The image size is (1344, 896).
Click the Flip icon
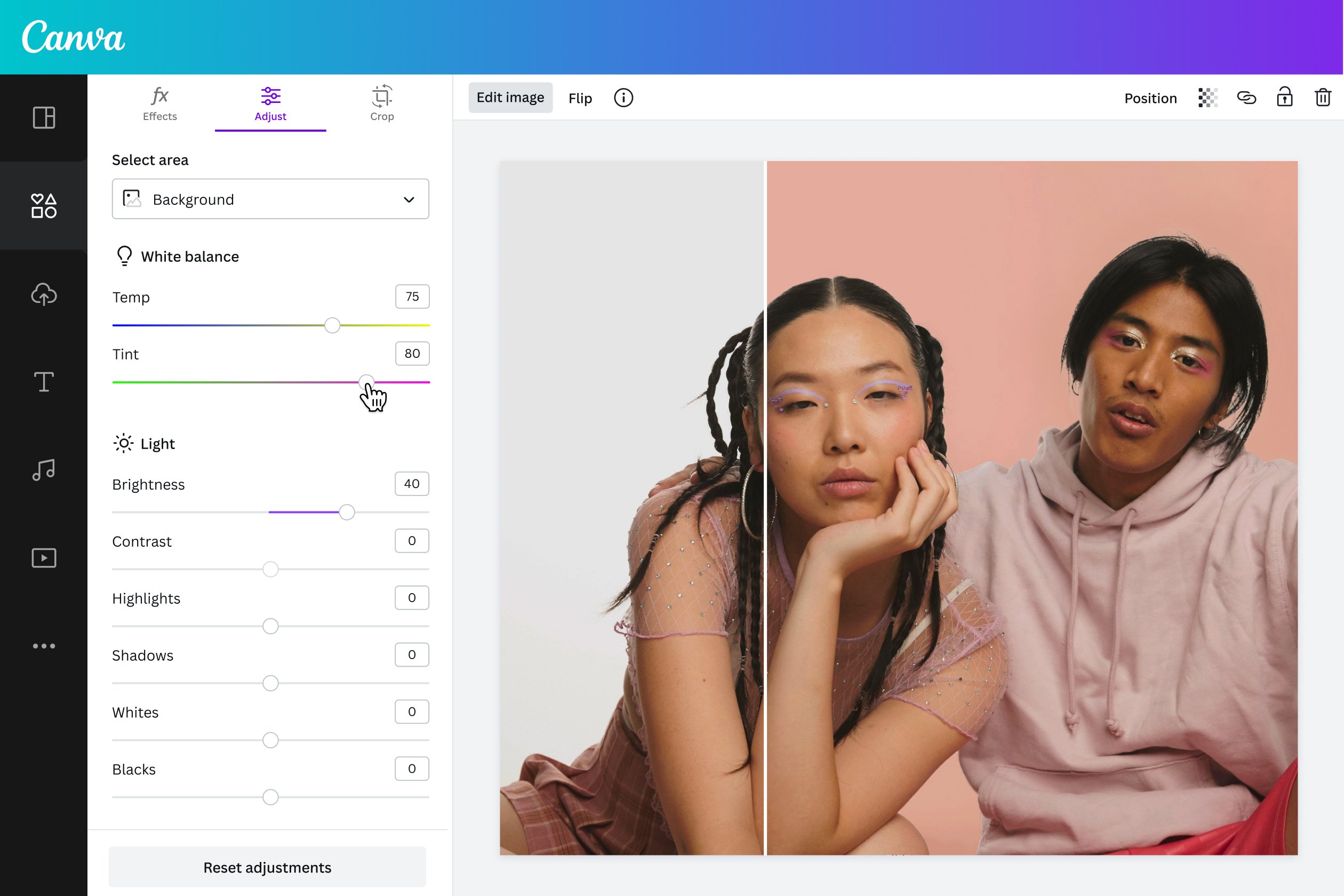[581, 97]
